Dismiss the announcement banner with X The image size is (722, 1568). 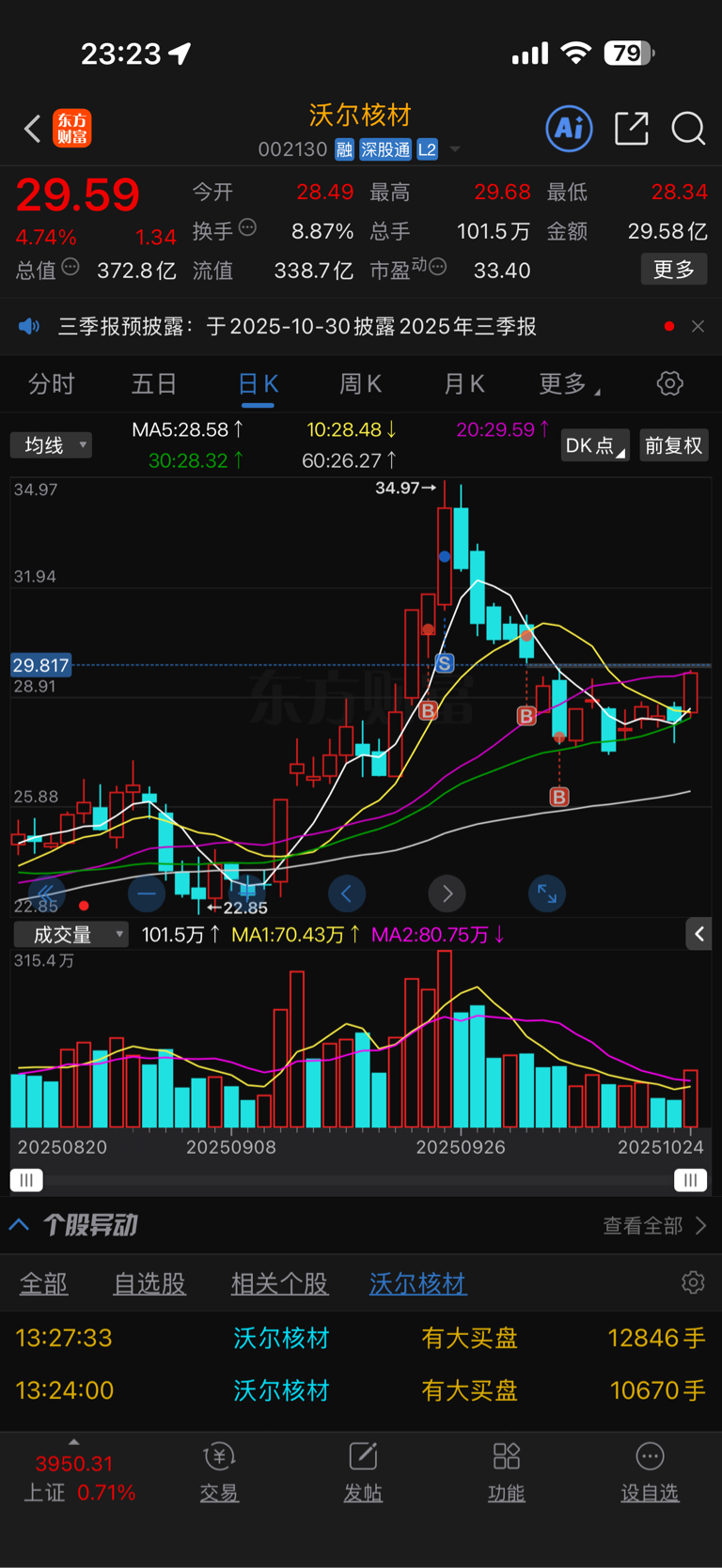[x=698, y=326]
